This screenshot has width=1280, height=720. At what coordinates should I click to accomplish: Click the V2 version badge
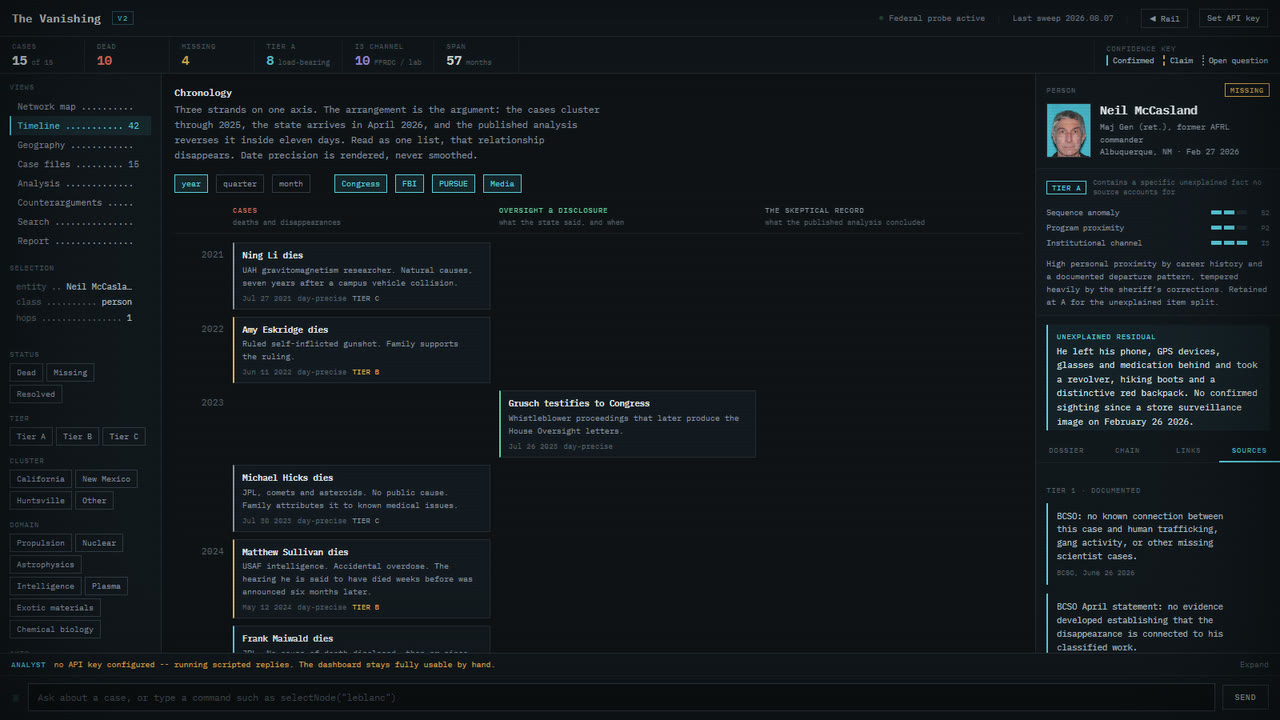[122, 19]
